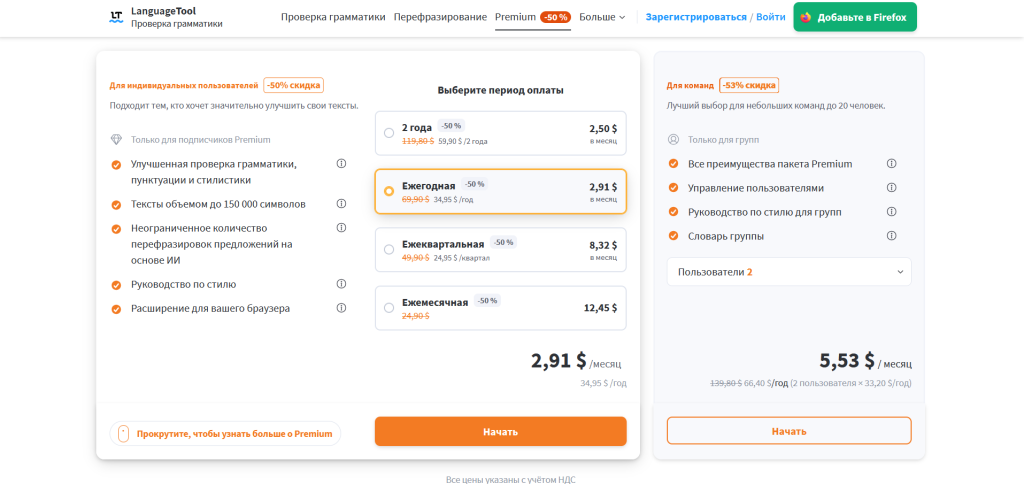
Task: Click the Выберите период оплаты heading
Action: point(501,90)
